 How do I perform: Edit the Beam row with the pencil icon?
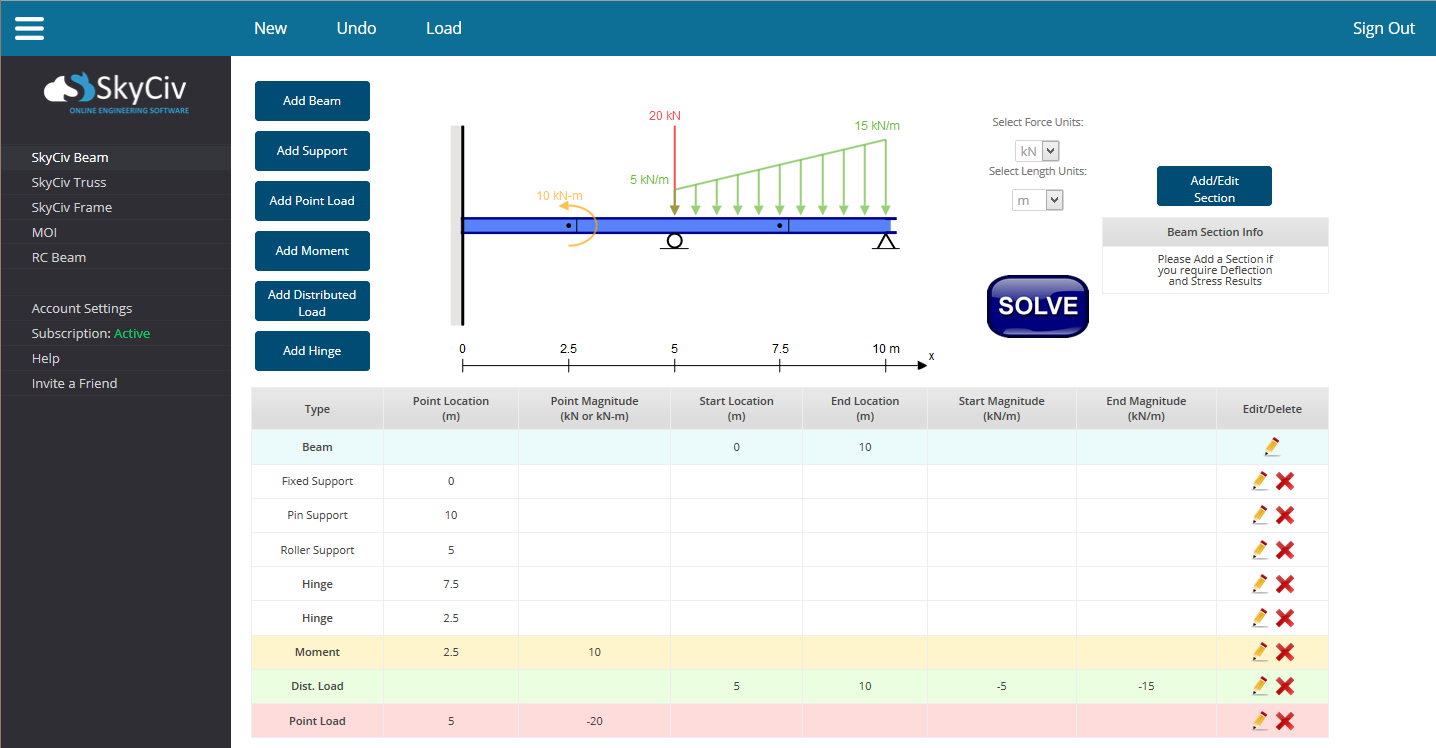tap(1271, 446)
